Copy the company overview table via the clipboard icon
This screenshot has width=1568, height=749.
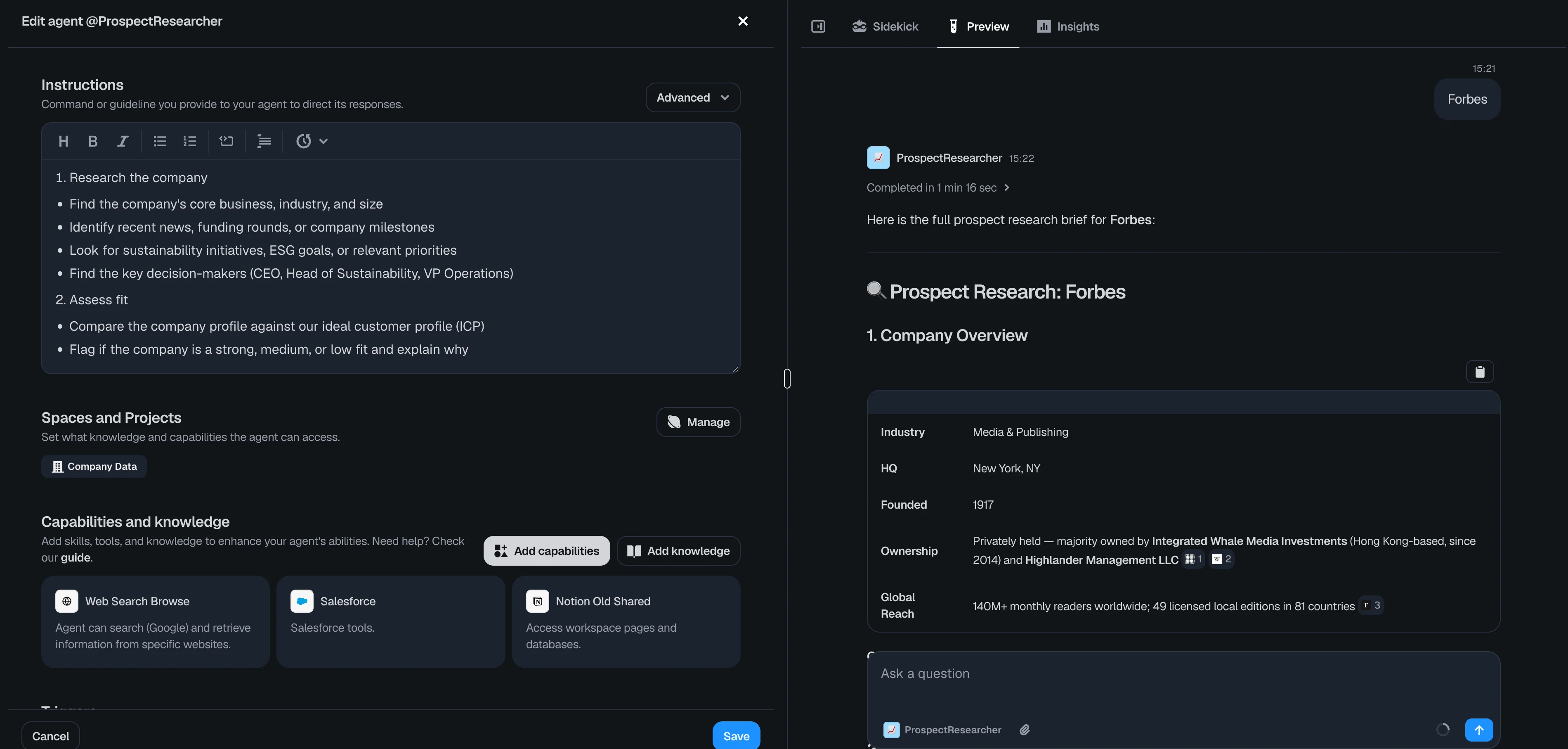tap(1480, 372)
